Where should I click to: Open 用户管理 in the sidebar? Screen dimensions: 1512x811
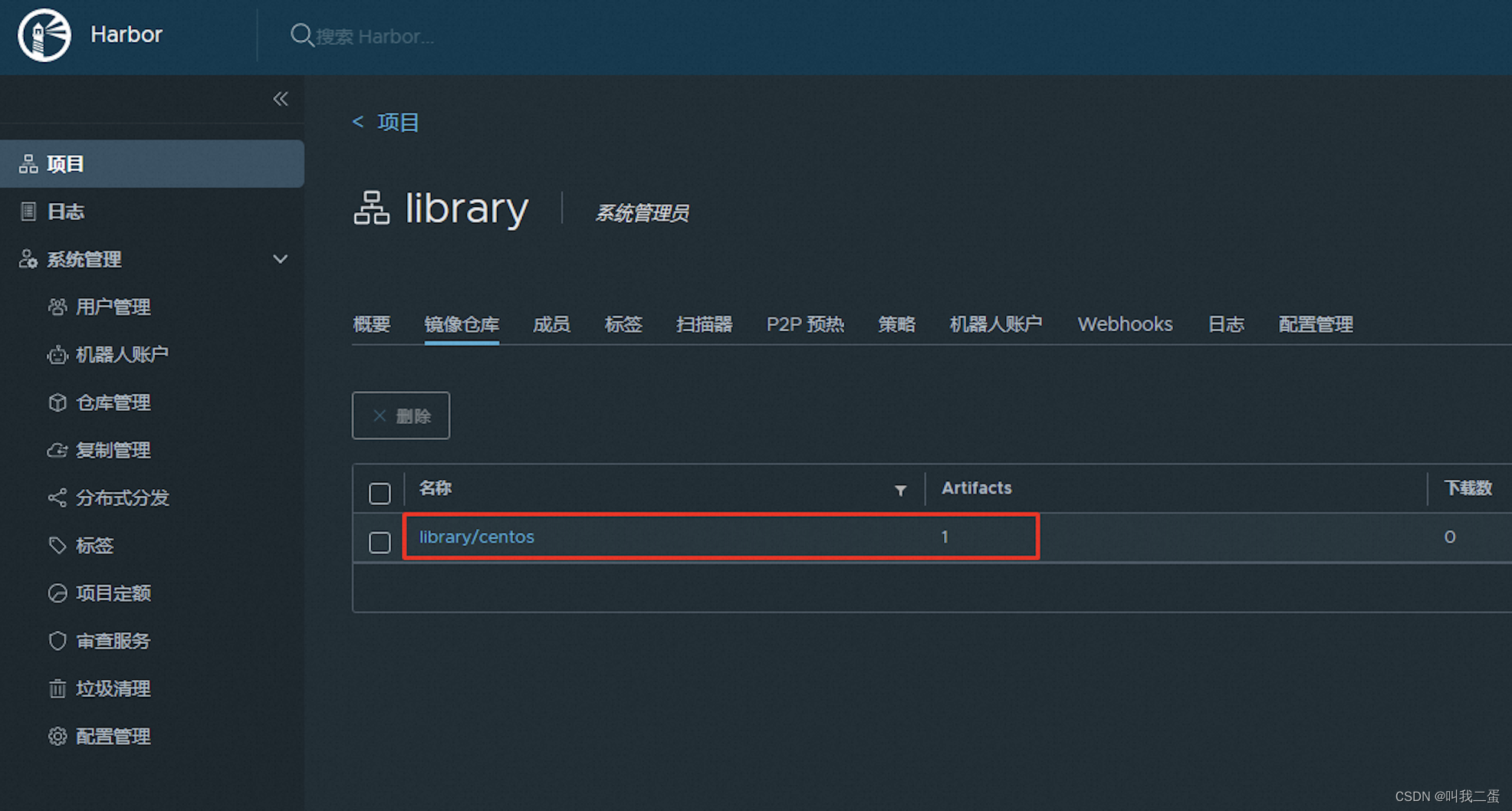[113, 307]
